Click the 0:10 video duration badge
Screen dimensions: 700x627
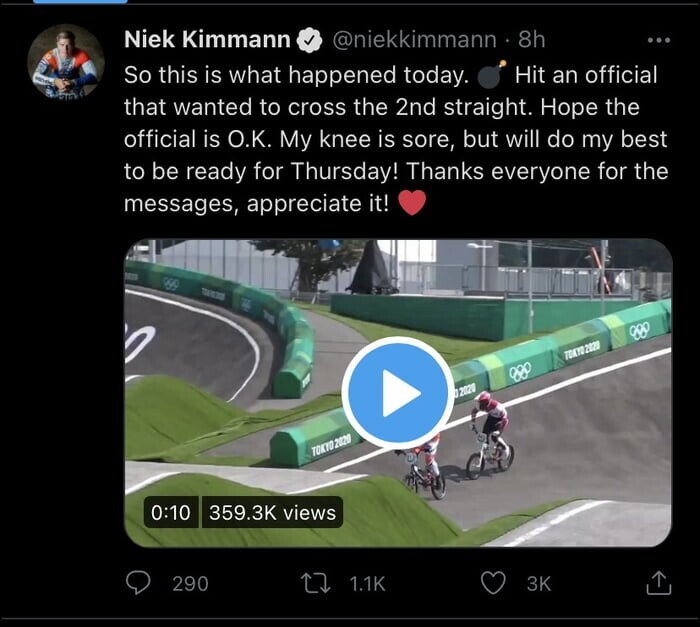pyautogui.click(x=171, y=512)
